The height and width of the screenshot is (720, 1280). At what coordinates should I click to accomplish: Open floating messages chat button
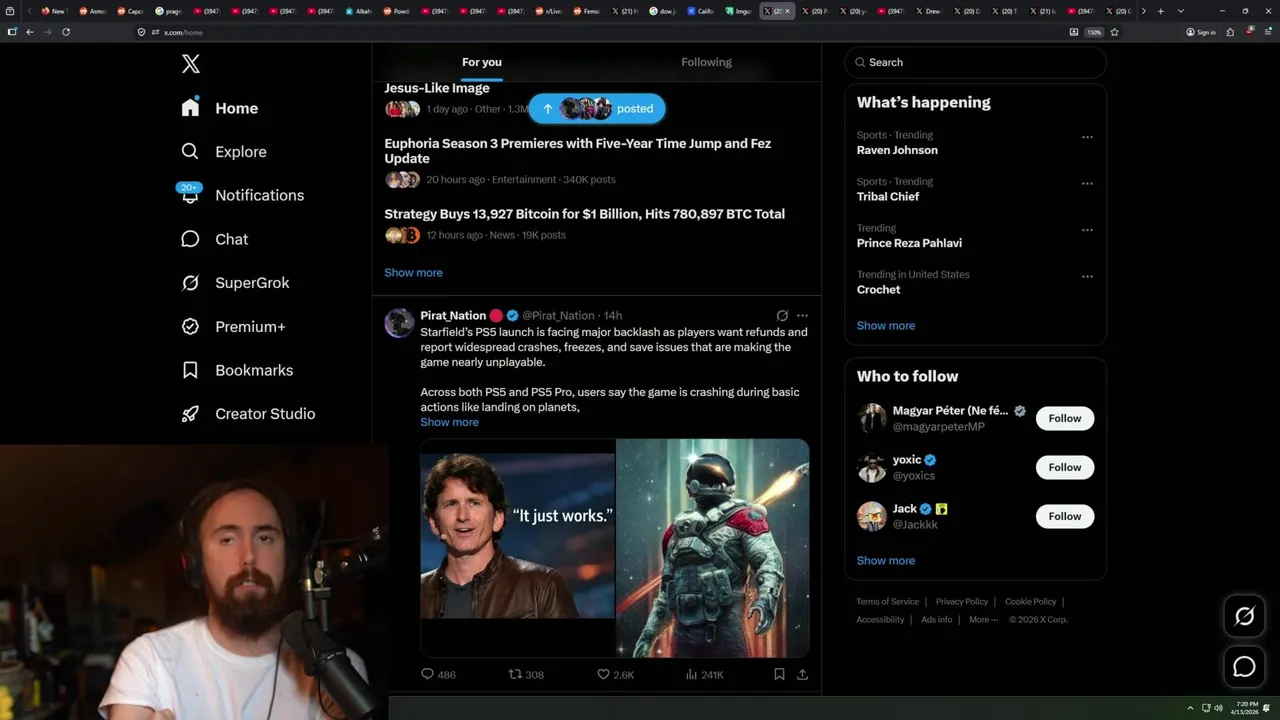point(1244,667)
